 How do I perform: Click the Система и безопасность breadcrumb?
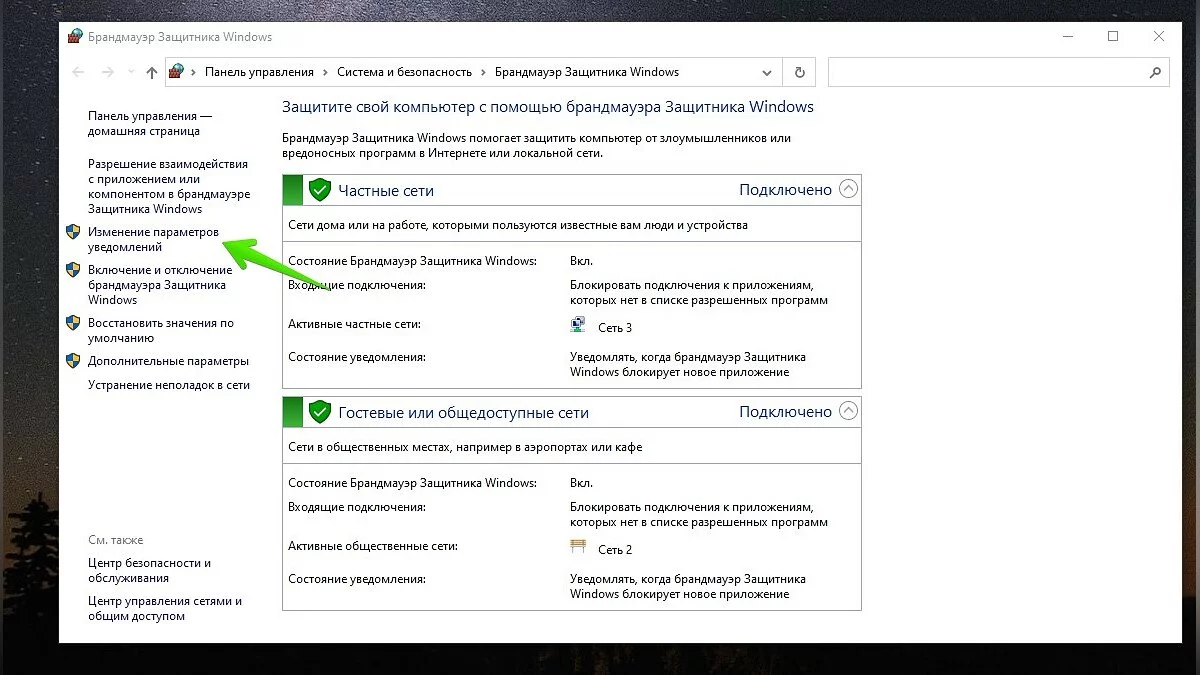coord(404,72)
